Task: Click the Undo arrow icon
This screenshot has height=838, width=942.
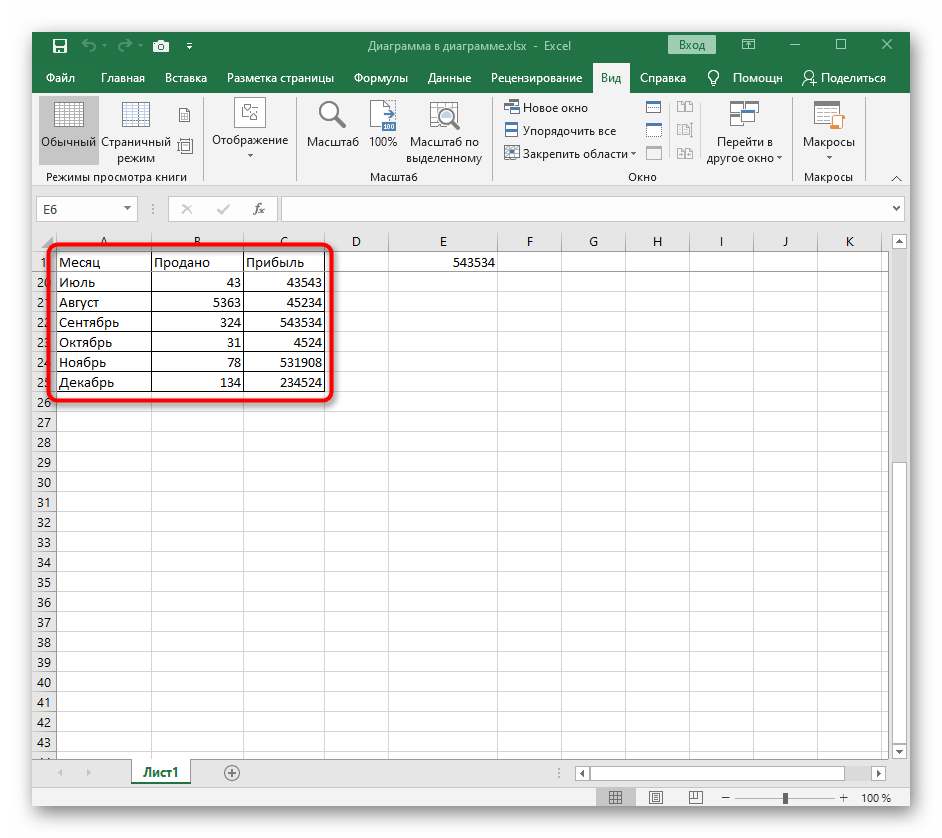Action: (x=89, y=46)
